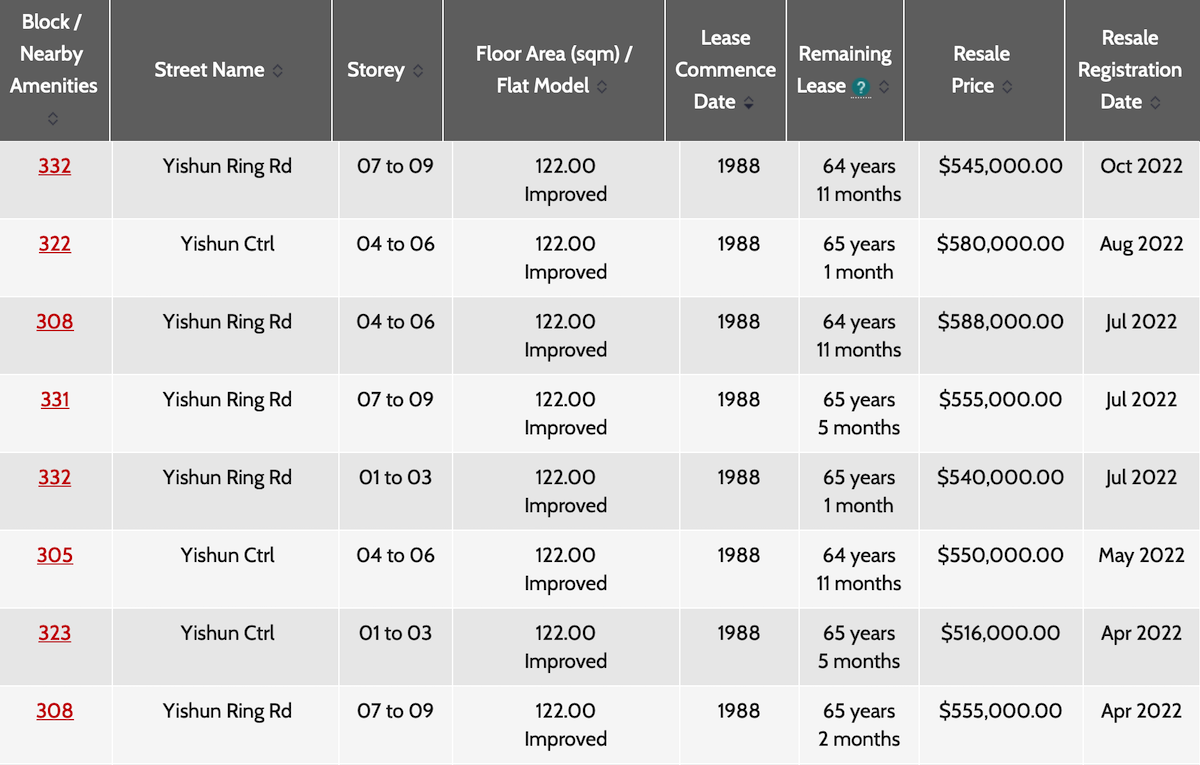The image size is (1200, 765).
Task: Open block 322 Yishun Ctrl link
Action: point(55,244)
